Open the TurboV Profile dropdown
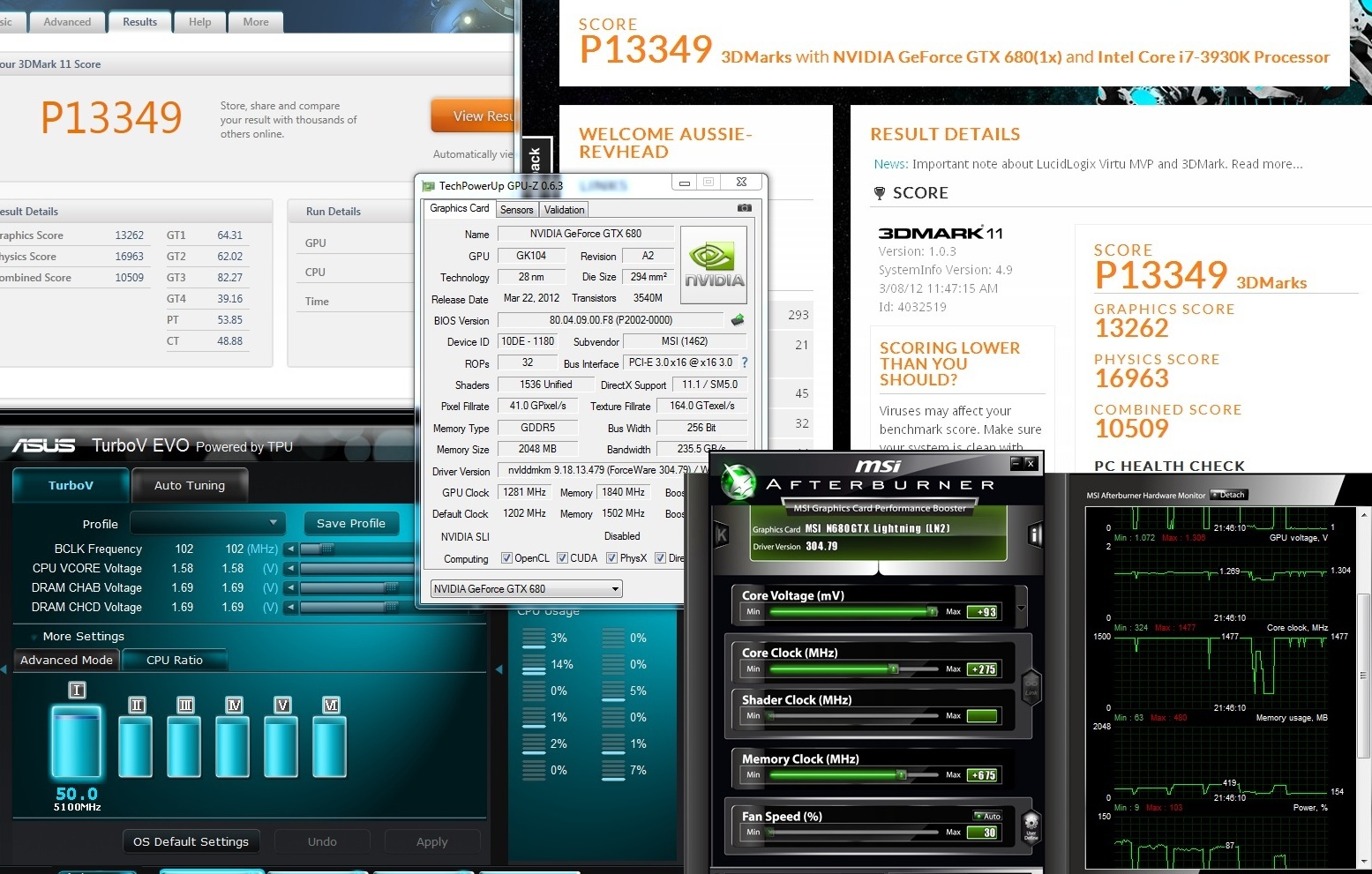The width and height of the screenshot is (1372, 874). [208, 523]
